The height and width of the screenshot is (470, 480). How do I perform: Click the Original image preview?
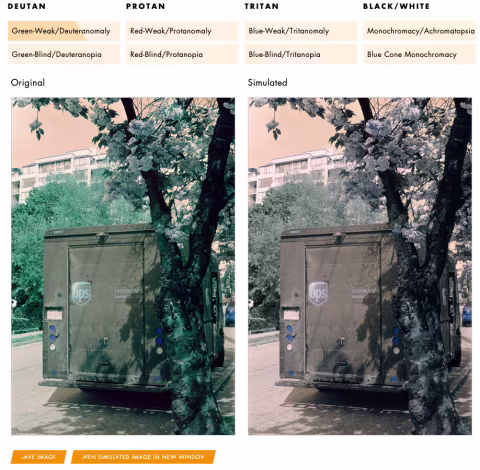pos(123,266)
